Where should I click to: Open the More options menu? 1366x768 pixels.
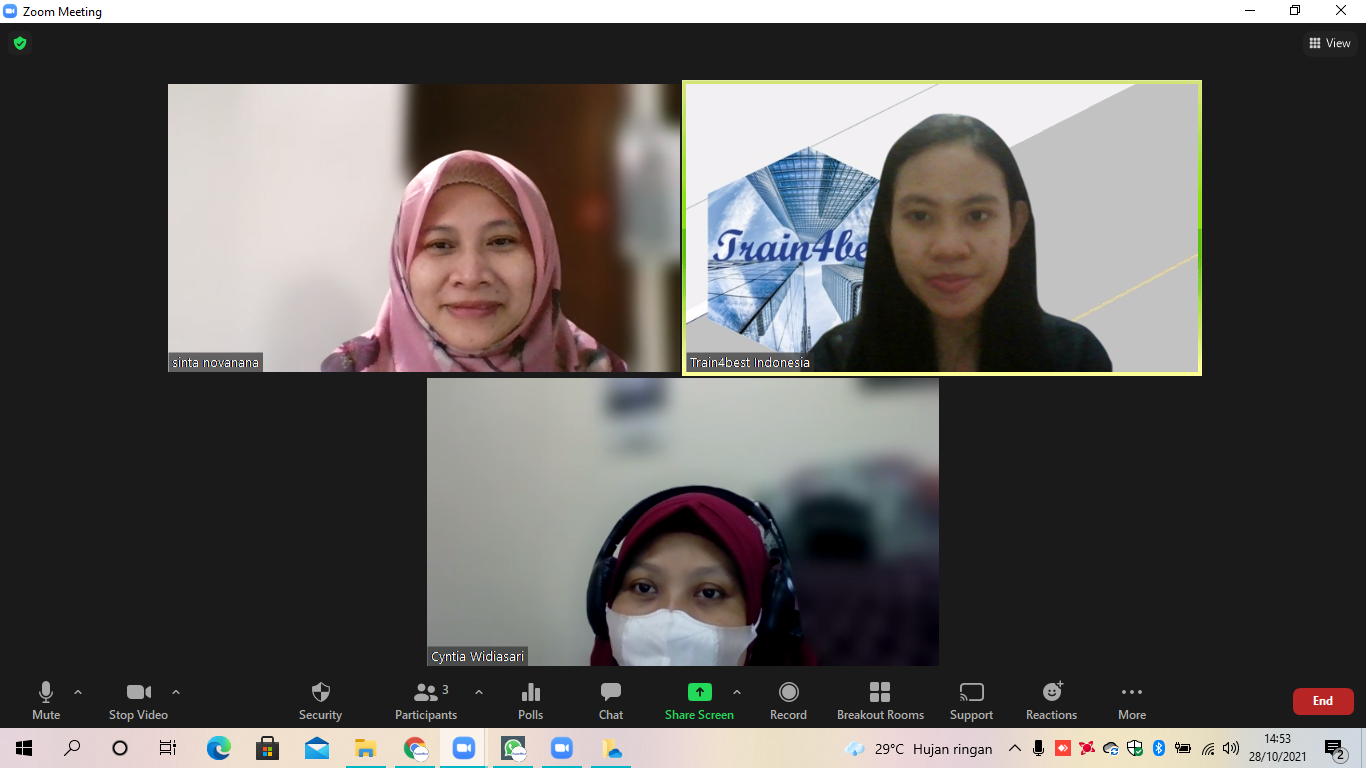coord(1132,700)
